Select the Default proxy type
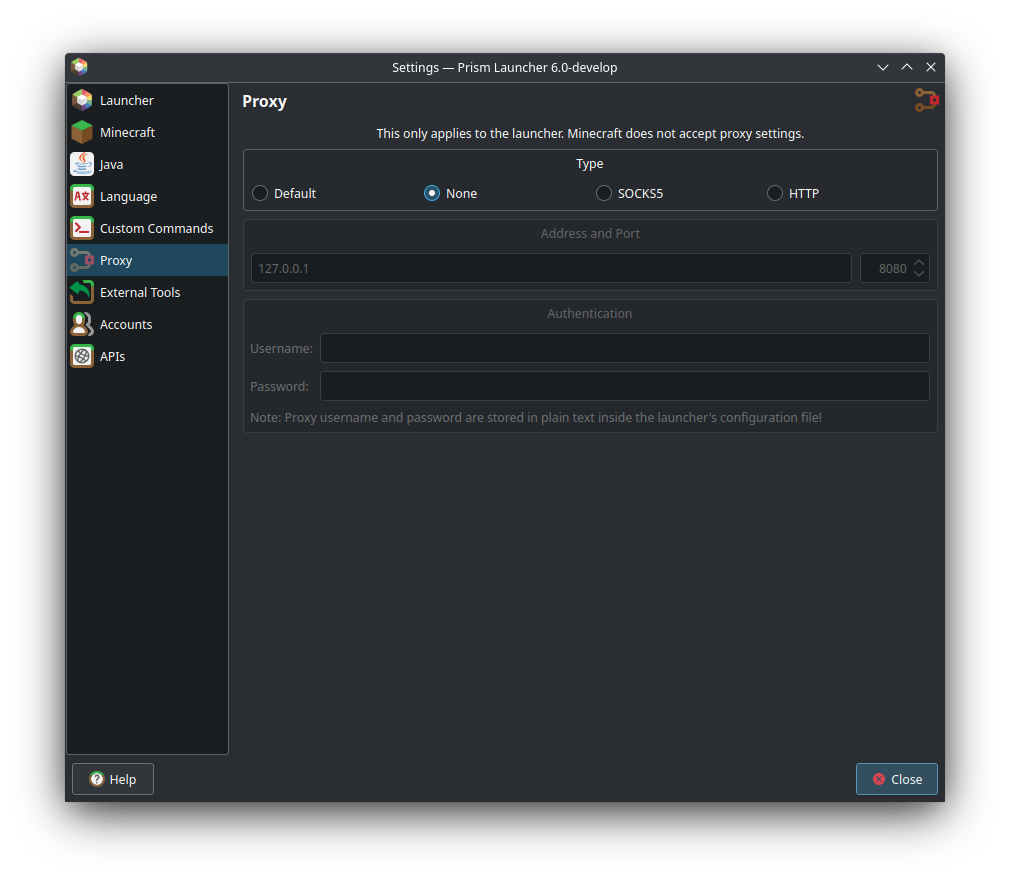This screenshot has height=879, width=1010. pyautogui.click(x=284, y=193)
